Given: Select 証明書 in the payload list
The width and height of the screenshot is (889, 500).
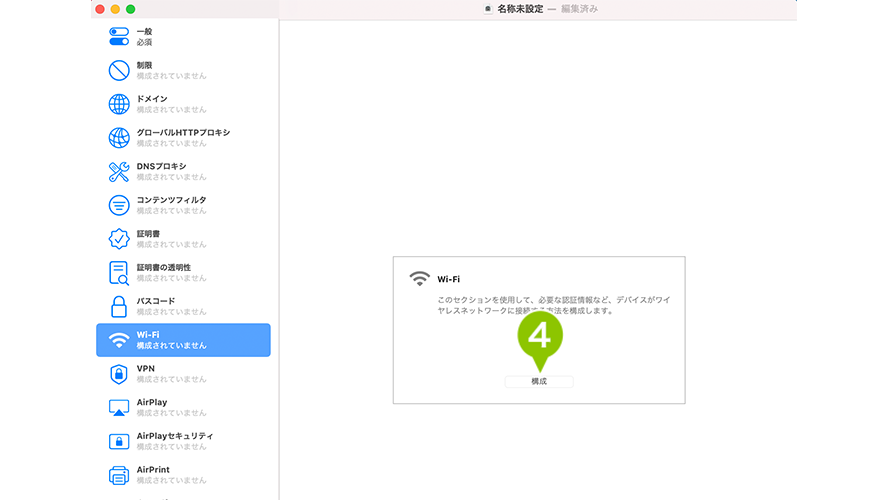Looking at the screenshot, I should tap(183, 239).
